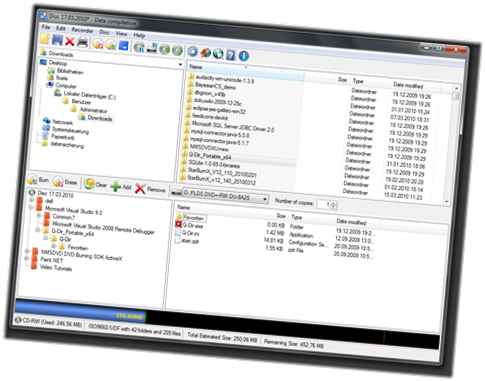
Task: Open the Desktop folder path dropdown arrow
Action: click(x=180, y=64)
